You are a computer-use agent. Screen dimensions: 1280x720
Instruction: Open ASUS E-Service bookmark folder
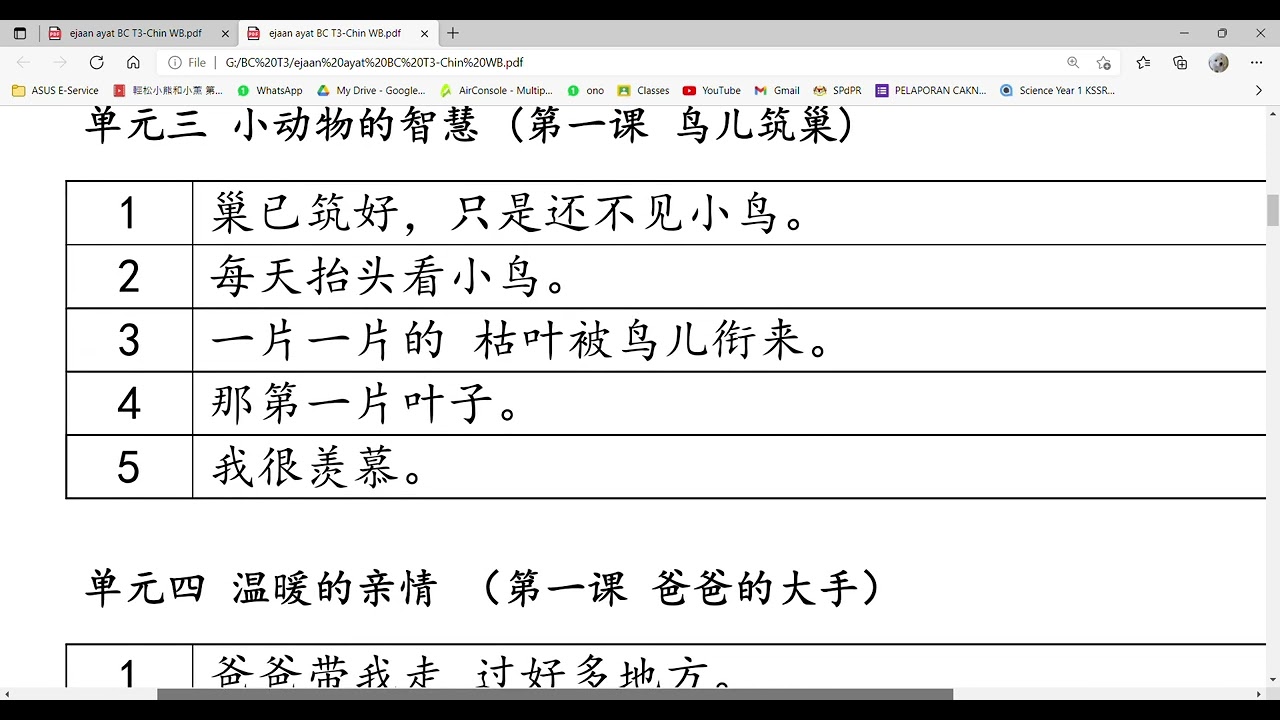[56, 90]
